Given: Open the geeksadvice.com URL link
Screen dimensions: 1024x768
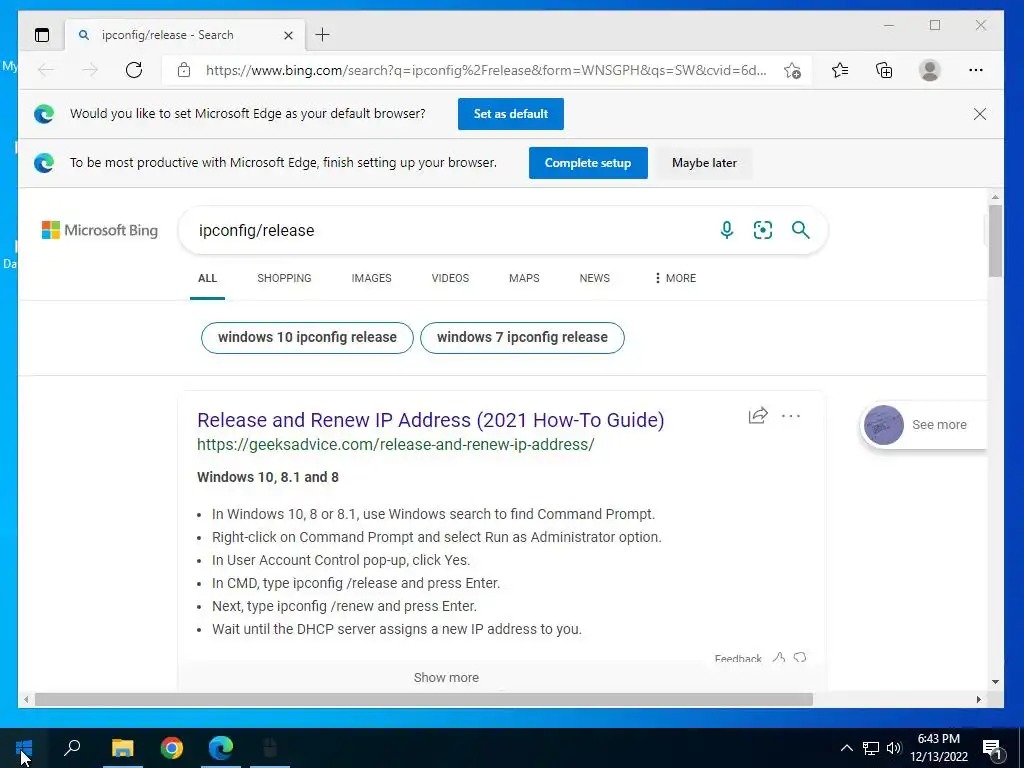Looking at the screenshot, I should [x=396, y=445].
